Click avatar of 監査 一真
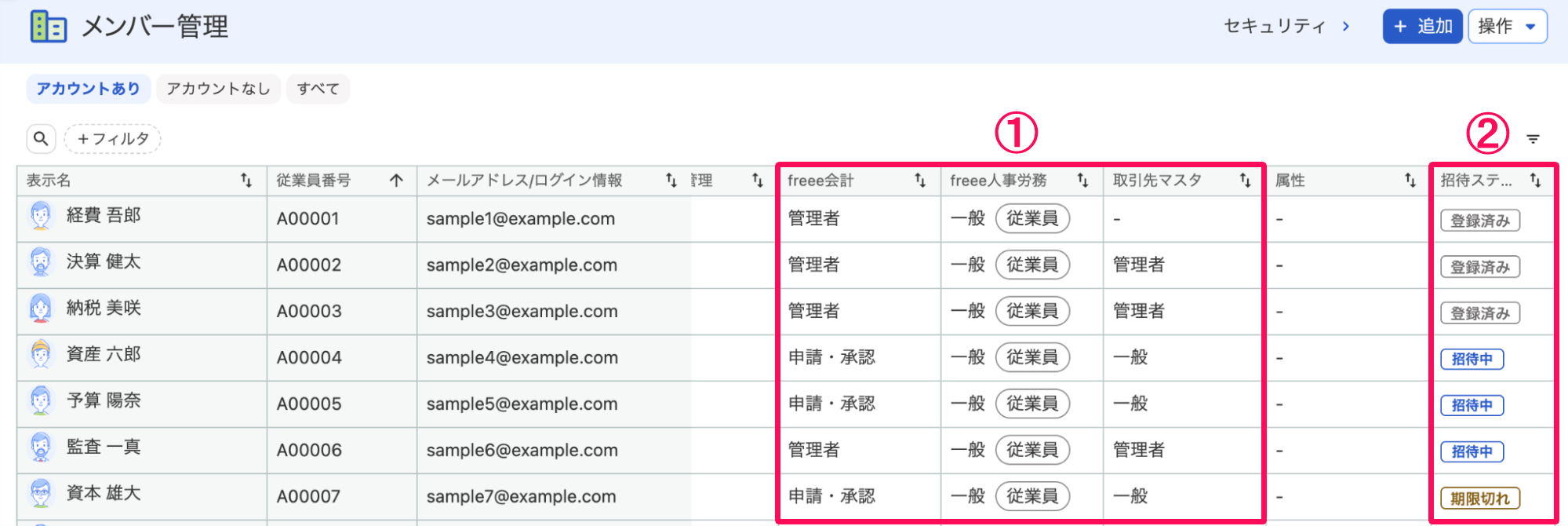Screen dimensions: 1568x526 point(41,447)
